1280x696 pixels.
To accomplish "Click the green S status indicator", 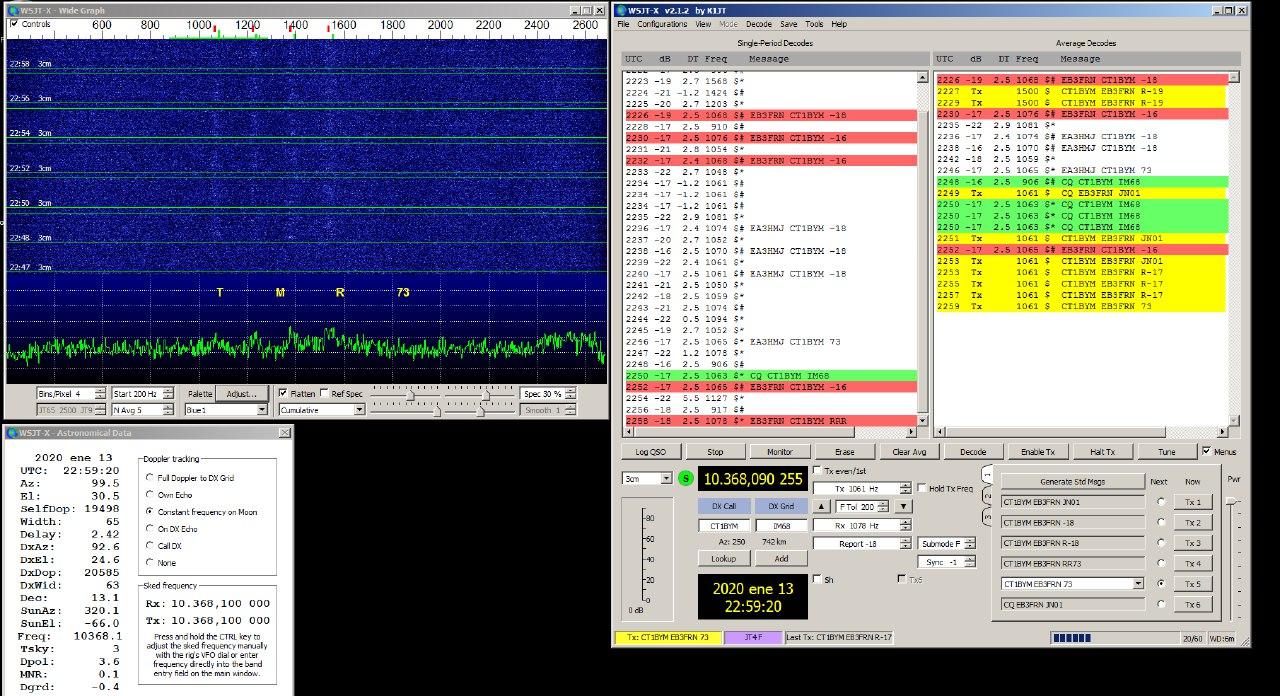I will point(685,478).
